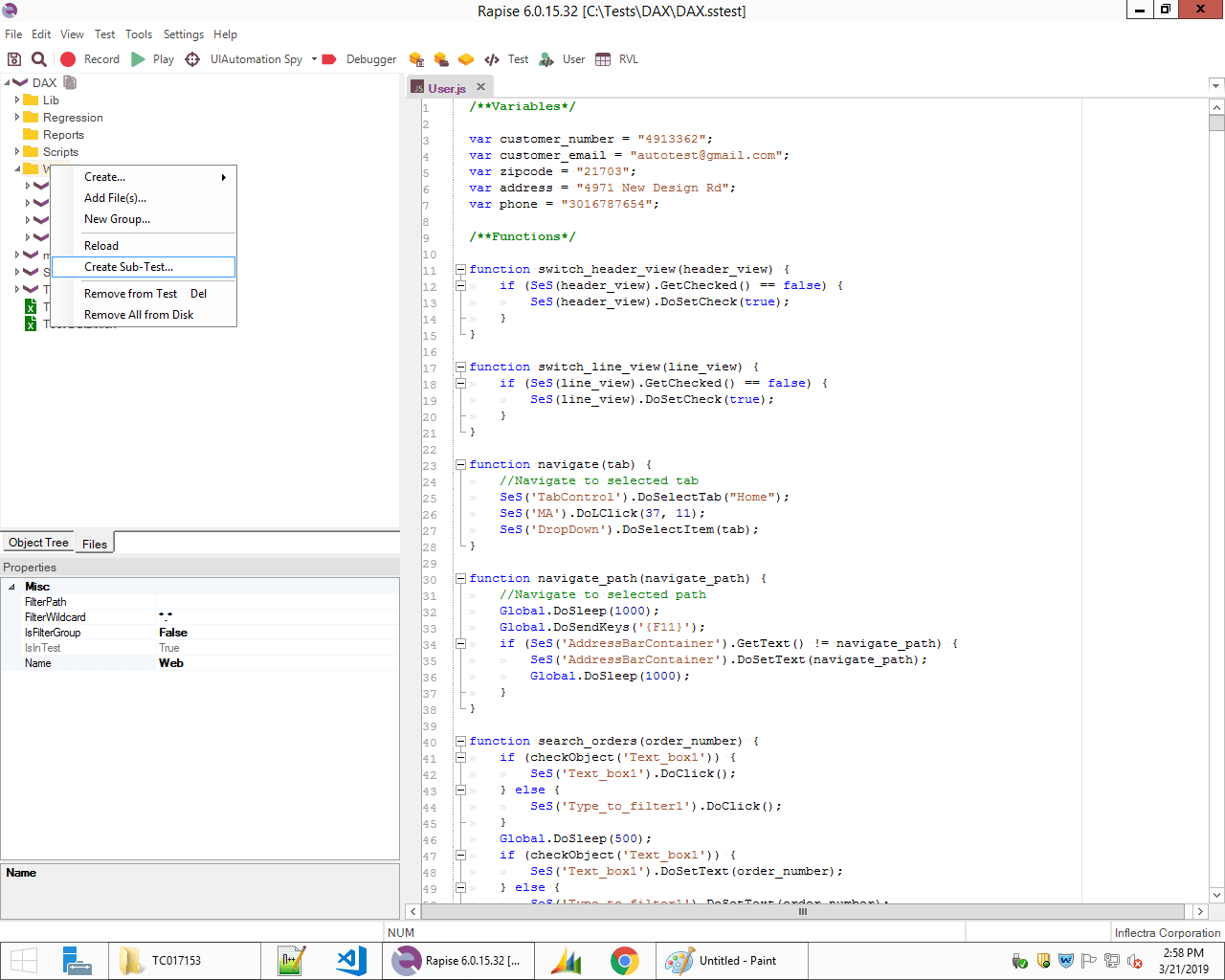Launch the Debugger from the toolbar

coord(359,59)
